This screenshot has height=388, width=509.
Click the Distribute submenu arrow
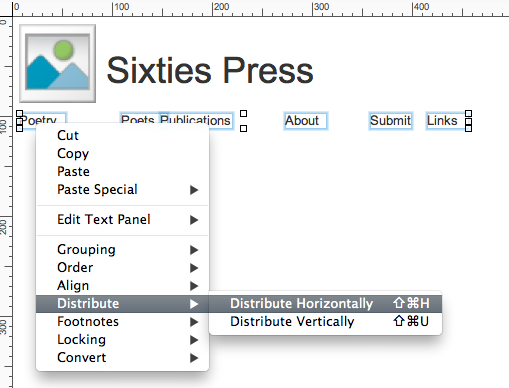(x=194, y=304)
